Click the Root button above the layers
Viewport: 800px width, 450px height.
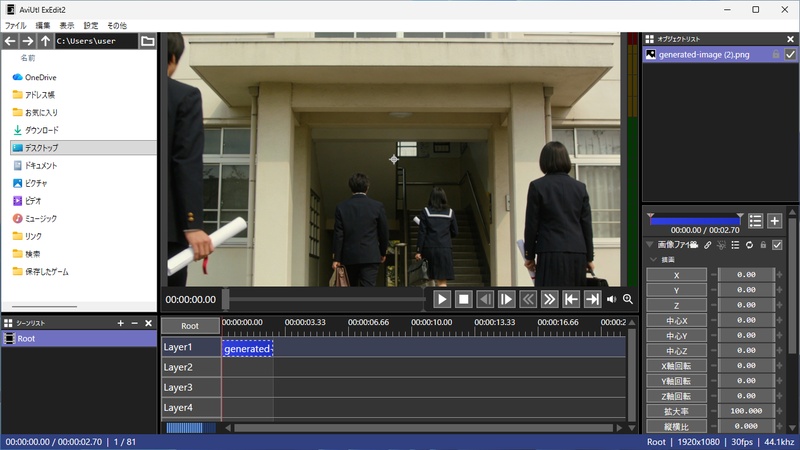pos(190,326)
